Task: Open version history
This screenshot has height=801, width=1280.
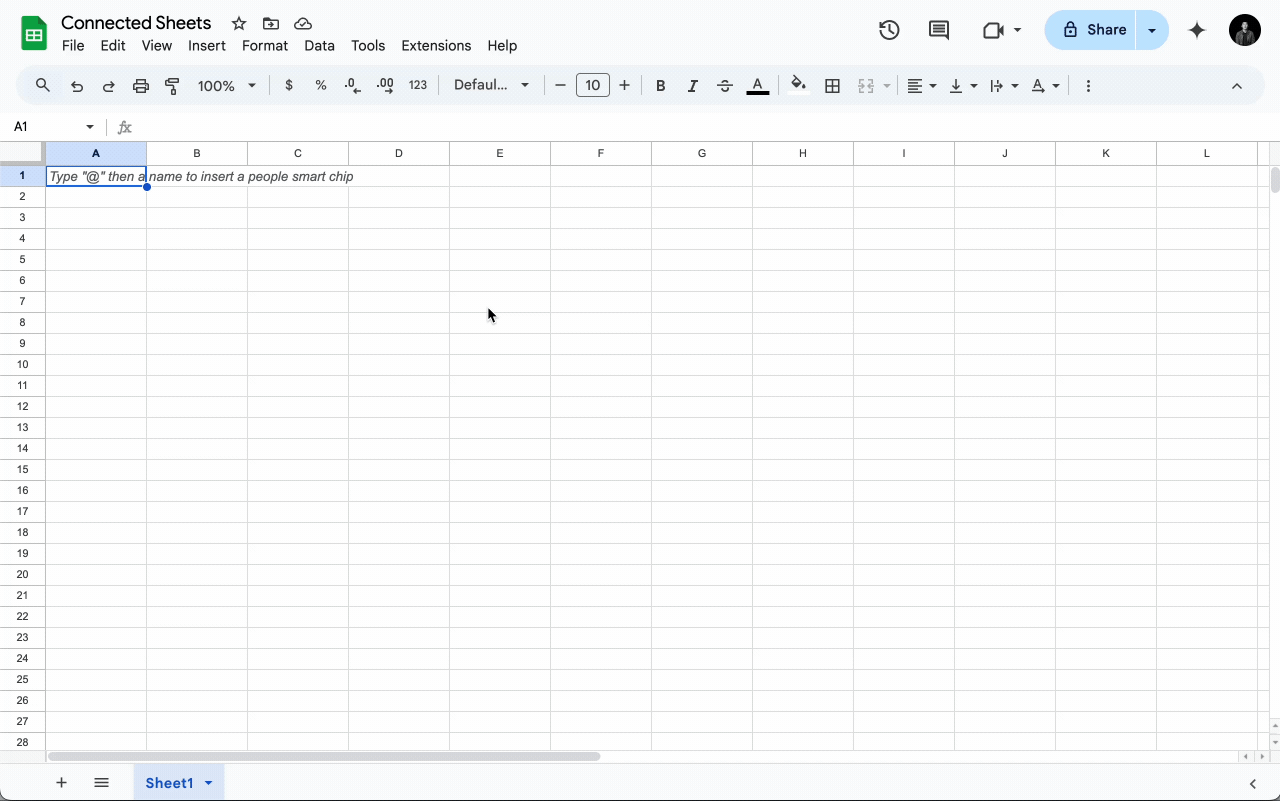Action: click(888, 30)
